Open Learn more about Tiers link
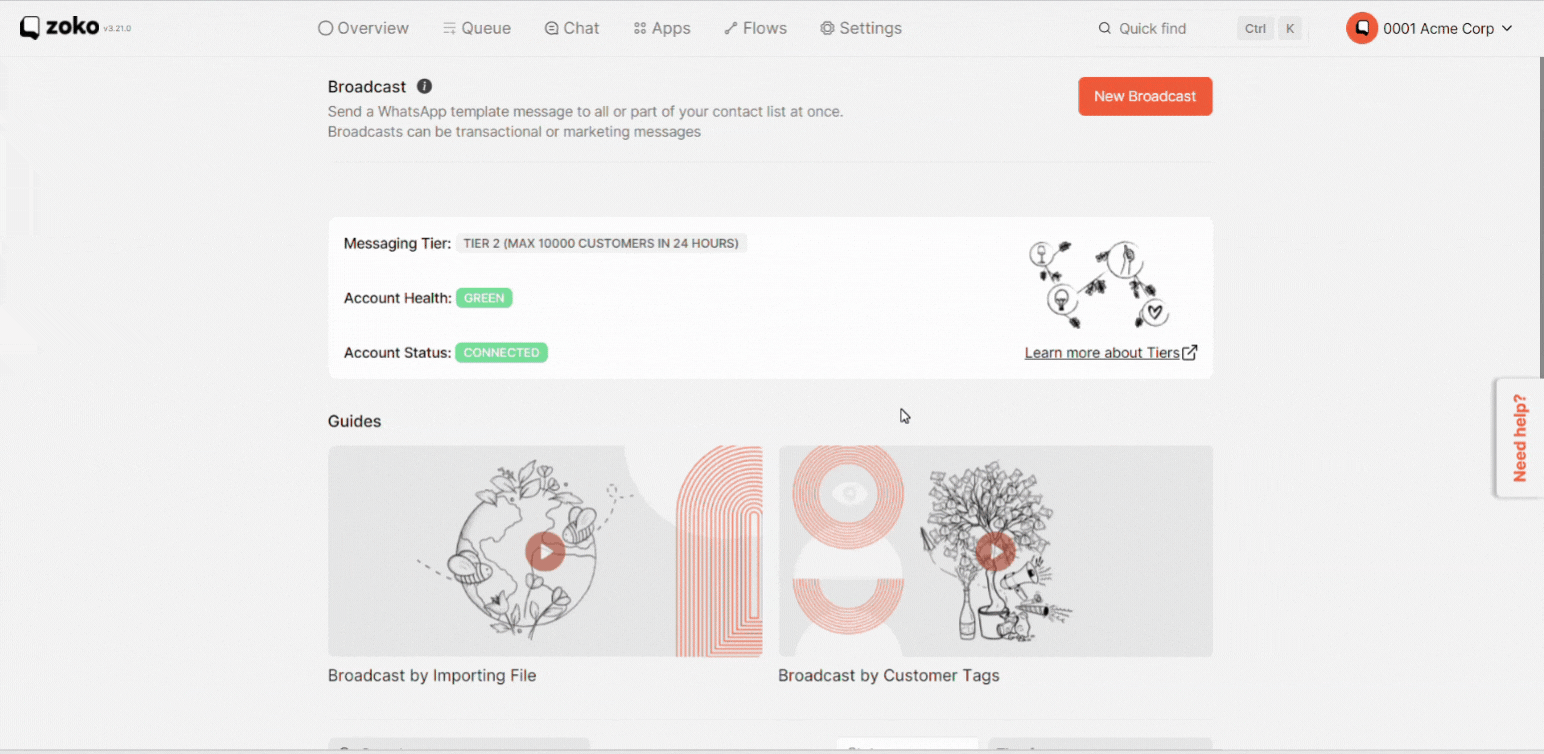Viewport: 1544px width, 754px height. click(1101, 353)
